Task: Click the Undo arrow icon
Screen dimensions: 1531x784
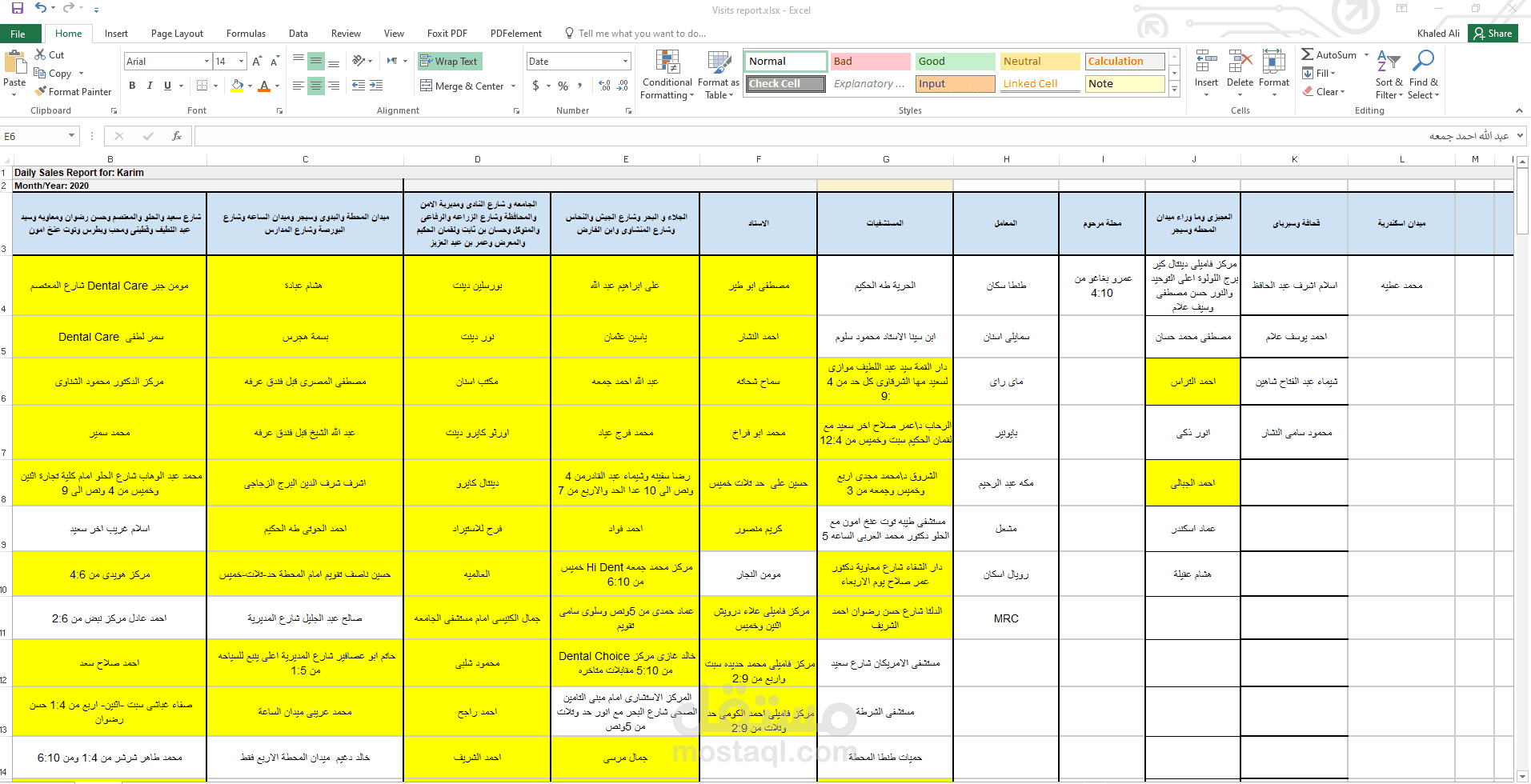Action: pos(40,8)
